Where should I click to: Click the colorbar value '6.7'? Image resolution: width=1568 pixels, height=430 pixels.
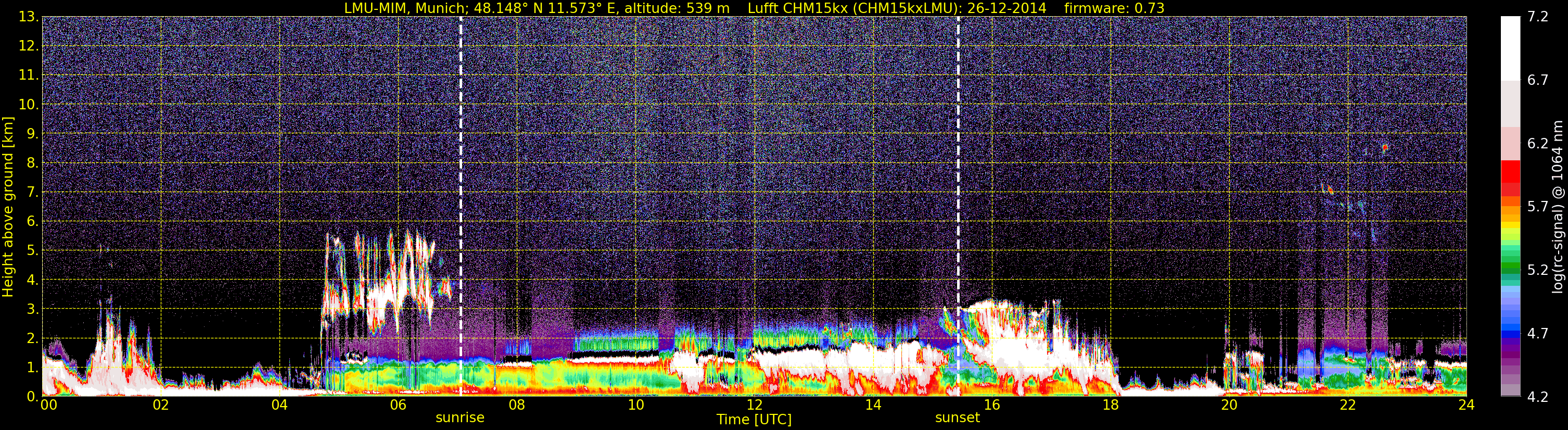1538,80
